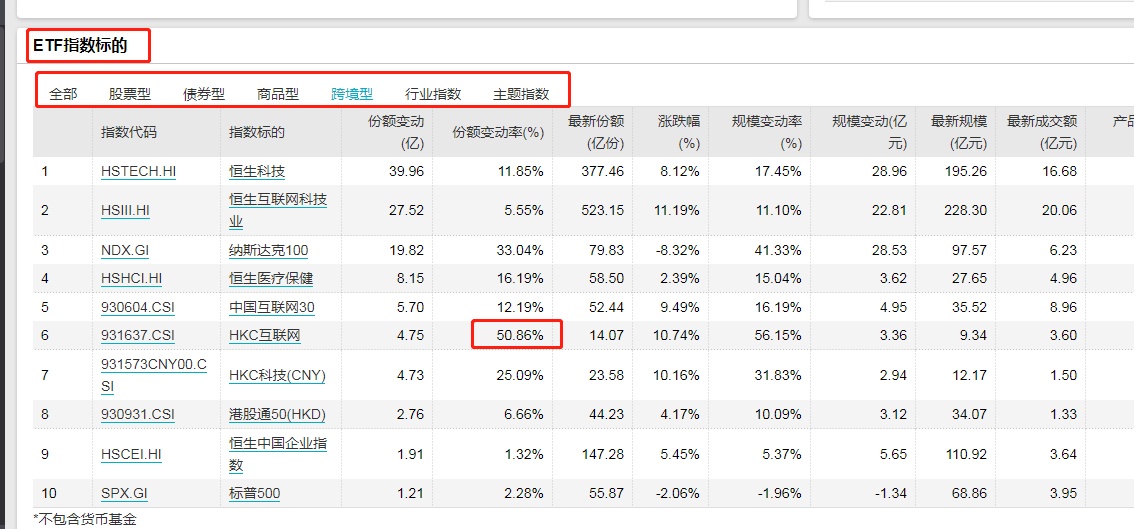Switch to the 商品型 tab

pyautogui.click(x=278, y=94)
